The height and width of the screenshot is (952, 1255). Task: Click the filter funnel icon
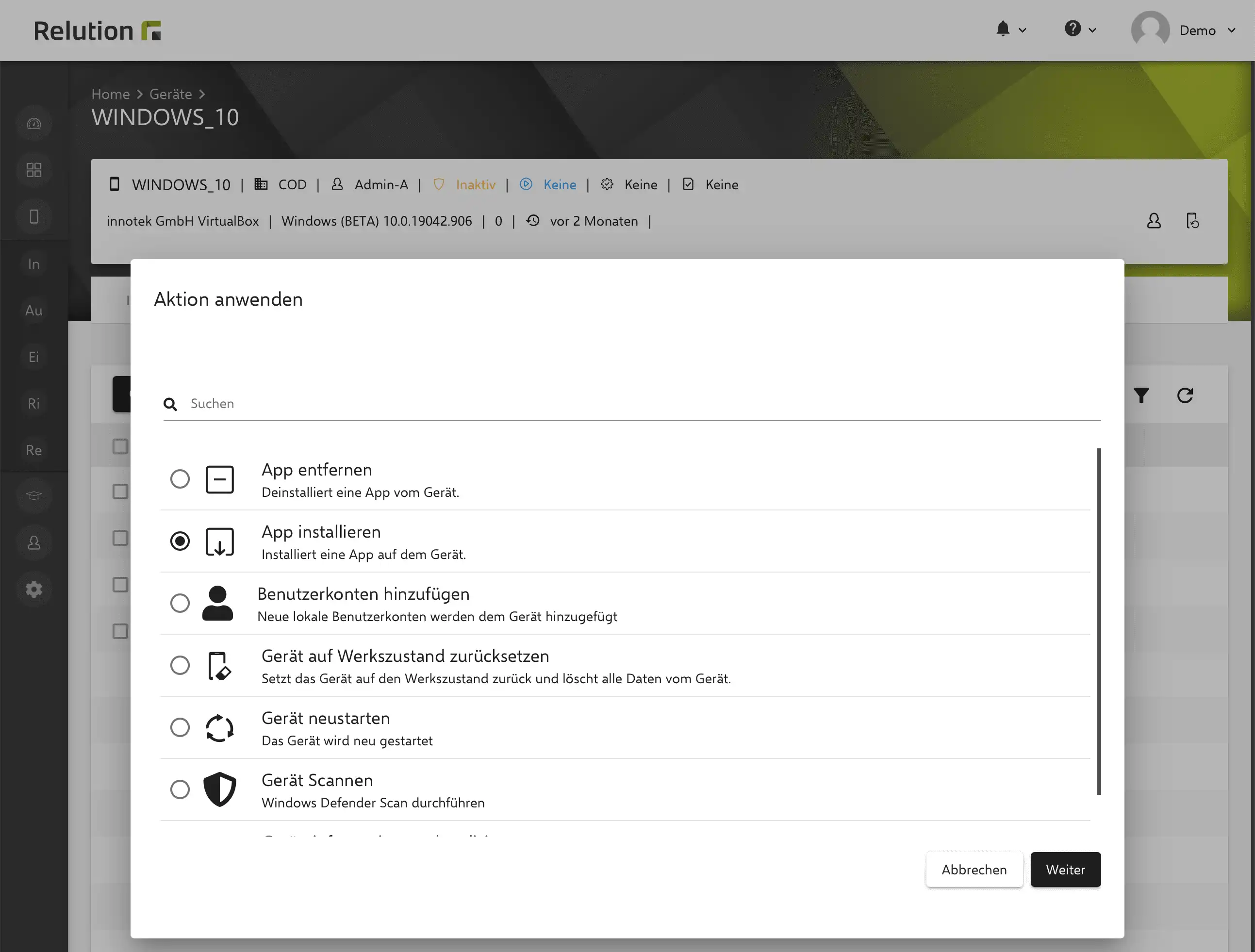(1141, 395)
